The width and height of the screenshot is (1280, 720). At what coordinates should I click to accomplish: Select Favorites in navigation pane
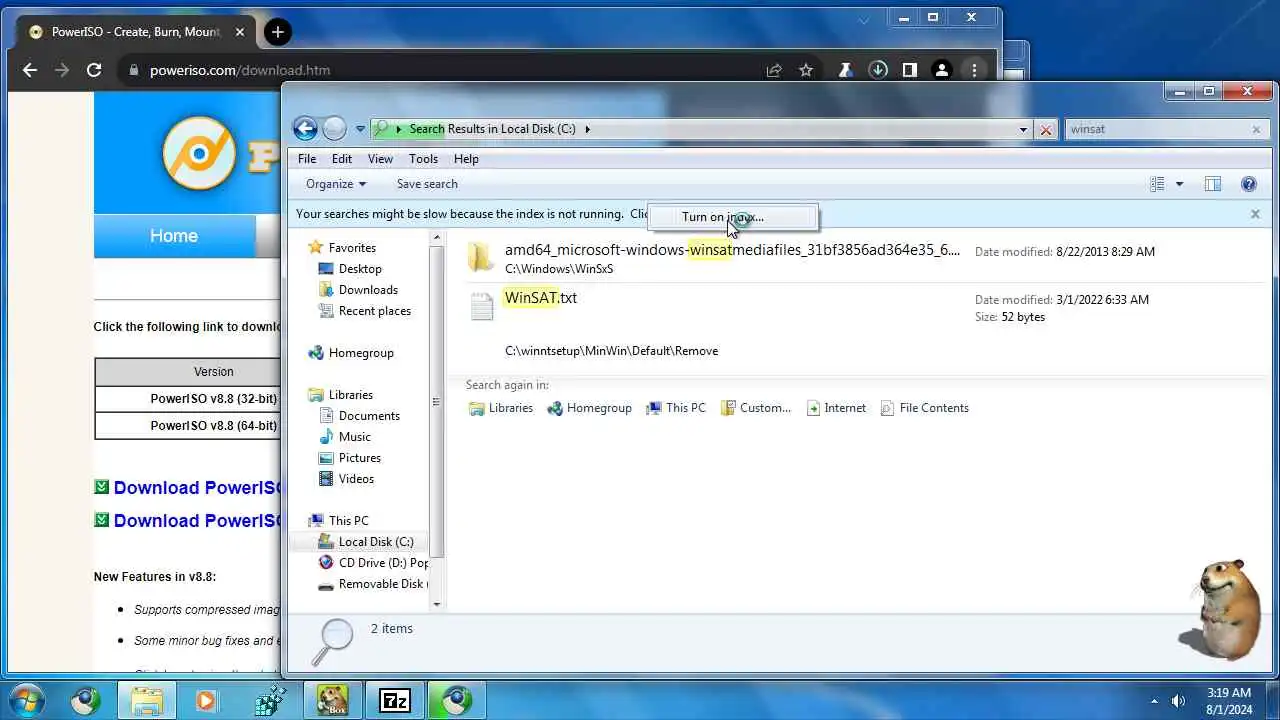coord(352,248)
